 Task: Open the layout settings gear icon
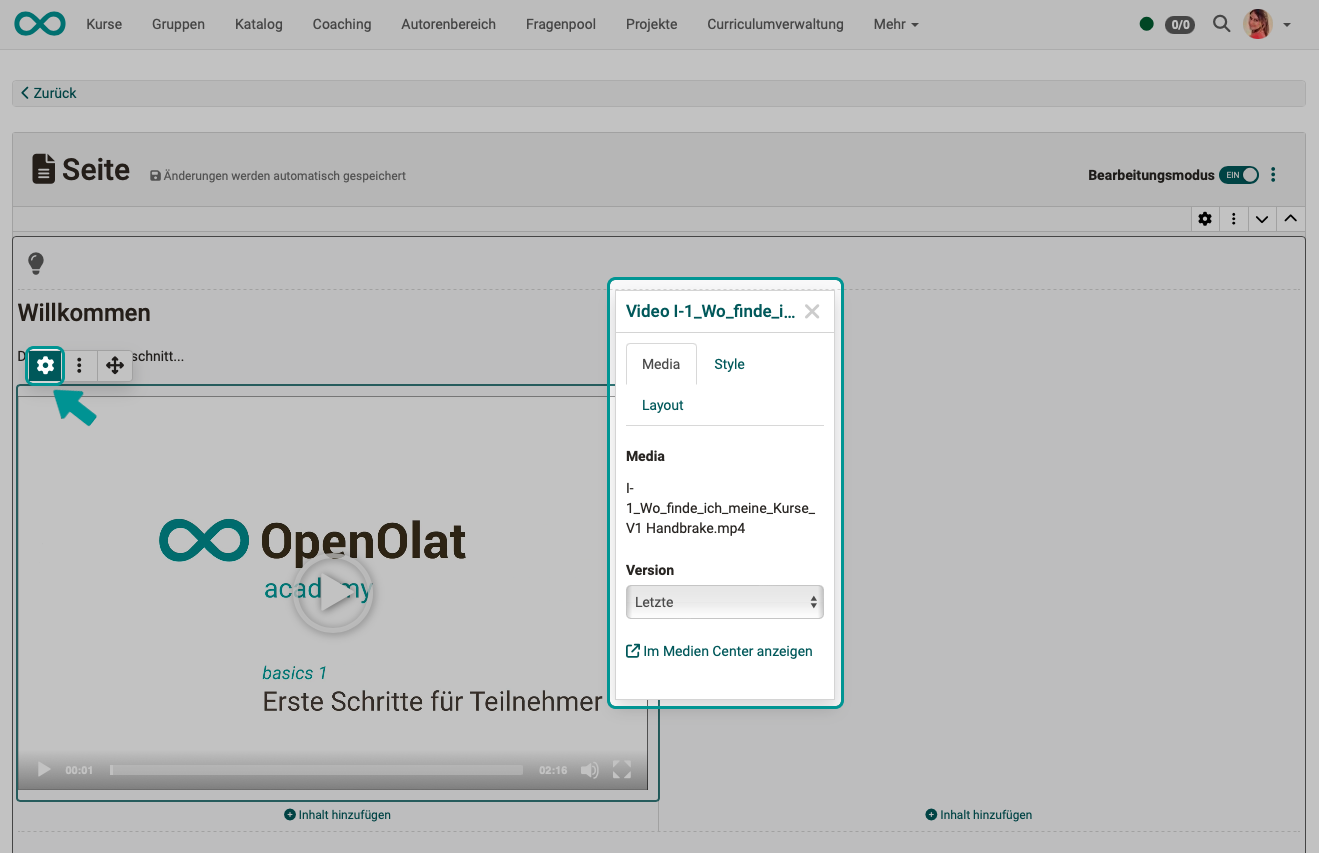coord(1205,219)
